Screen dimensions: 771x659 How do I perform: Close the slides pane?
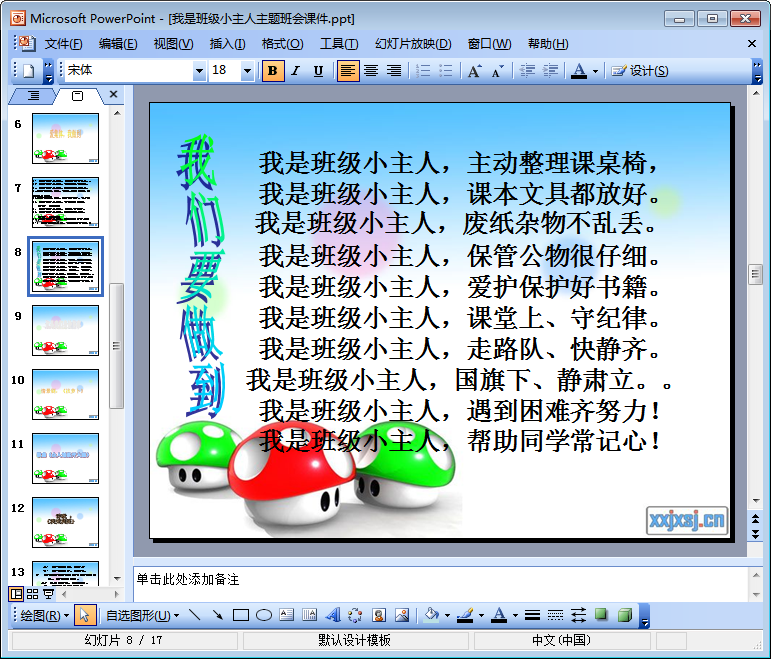114,94
